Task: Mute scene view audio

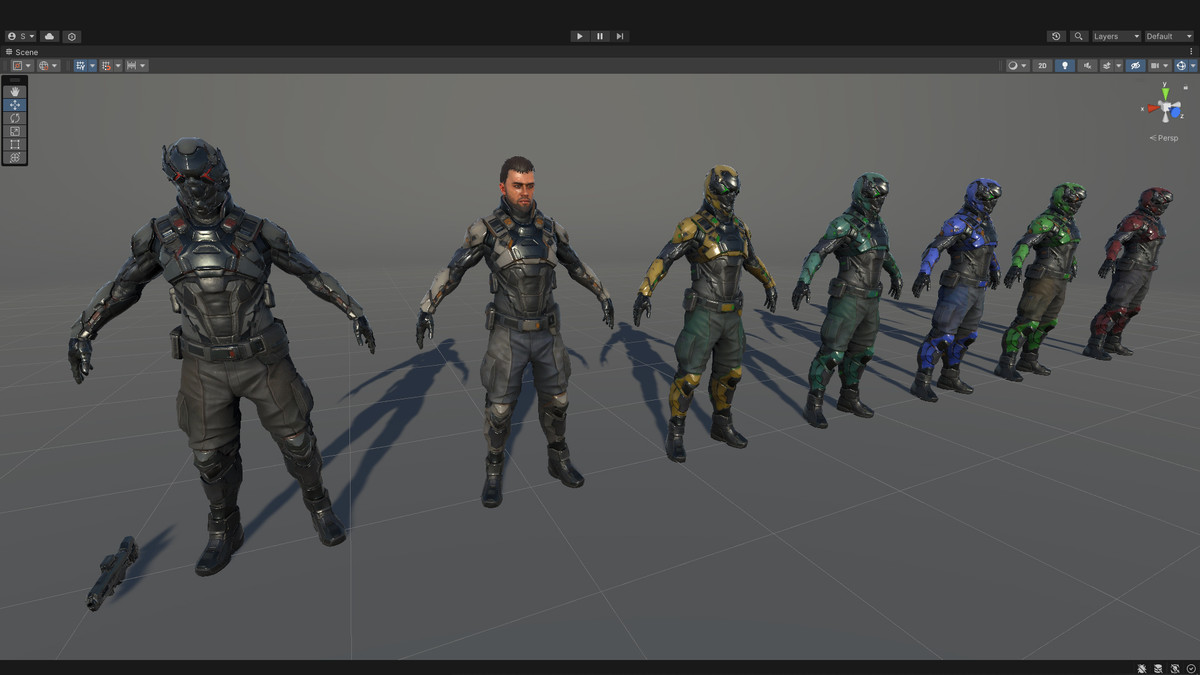Action: [x=1089, y=65]
